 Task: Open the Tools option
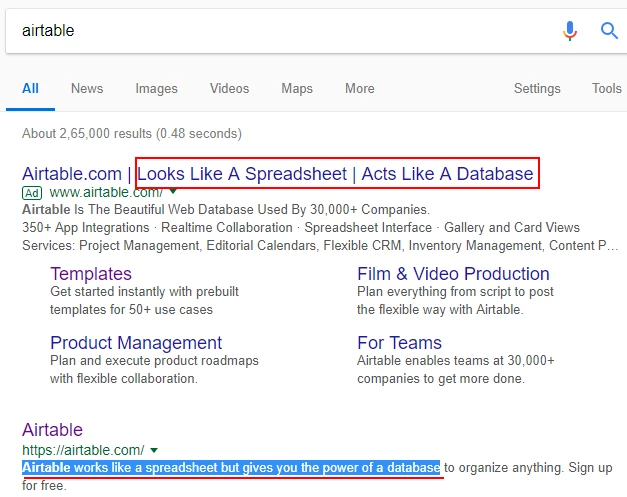click(x=607, y=88)
